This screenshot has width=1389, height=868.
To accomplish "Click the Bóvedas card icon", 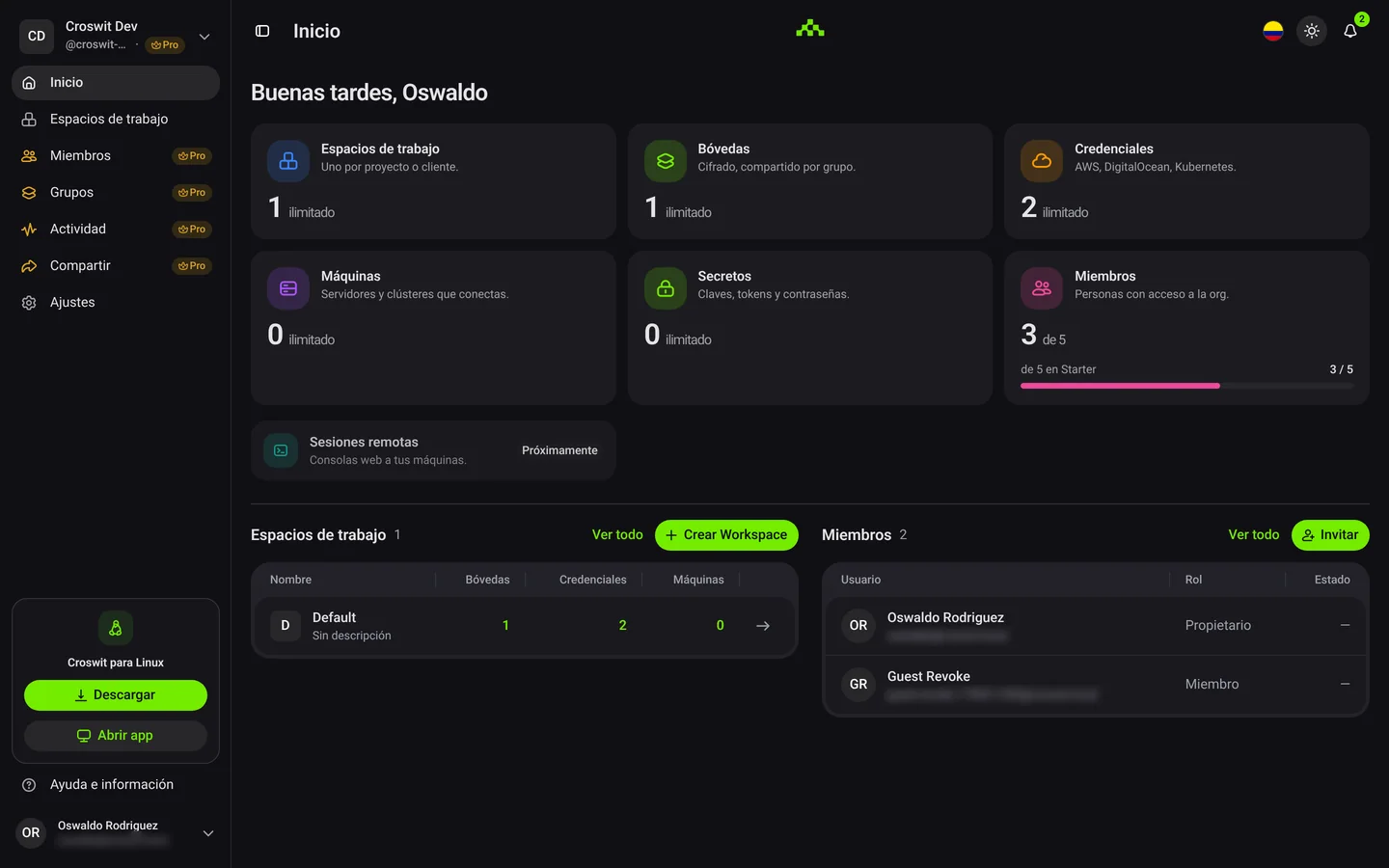I will pos(666,161).
